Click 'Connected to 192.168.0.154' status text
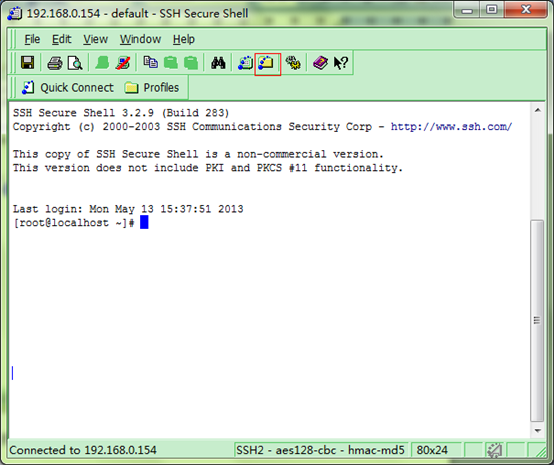Viewport: 554px width, 465px height. tap(83, 450)
